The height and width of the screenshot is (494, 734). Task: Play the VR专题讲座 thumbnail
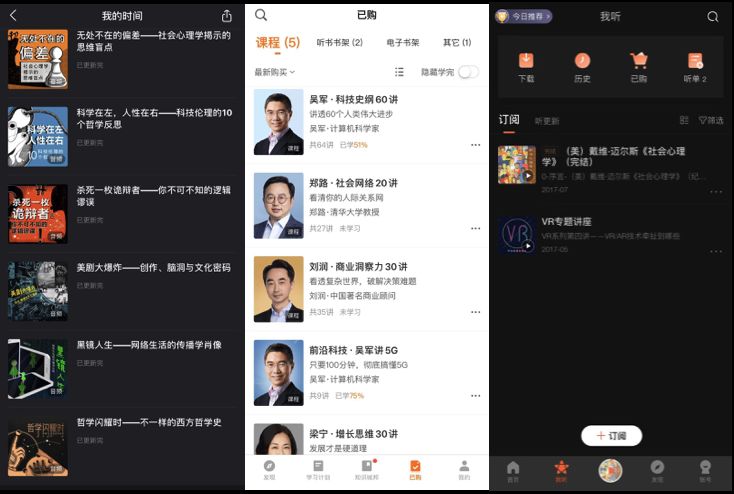click(x=517, y=235)
